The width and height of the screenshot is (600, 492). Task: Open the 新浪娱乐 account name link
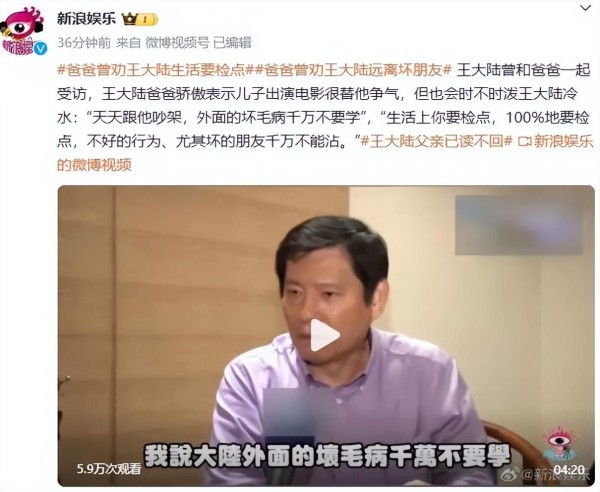86,18
